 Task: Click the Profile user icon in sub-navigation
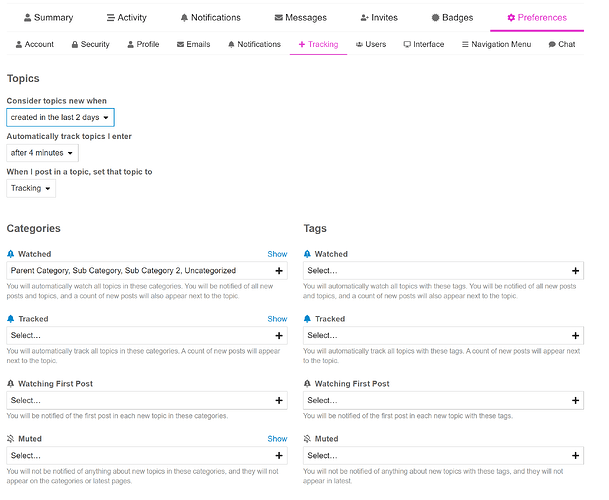130,45
